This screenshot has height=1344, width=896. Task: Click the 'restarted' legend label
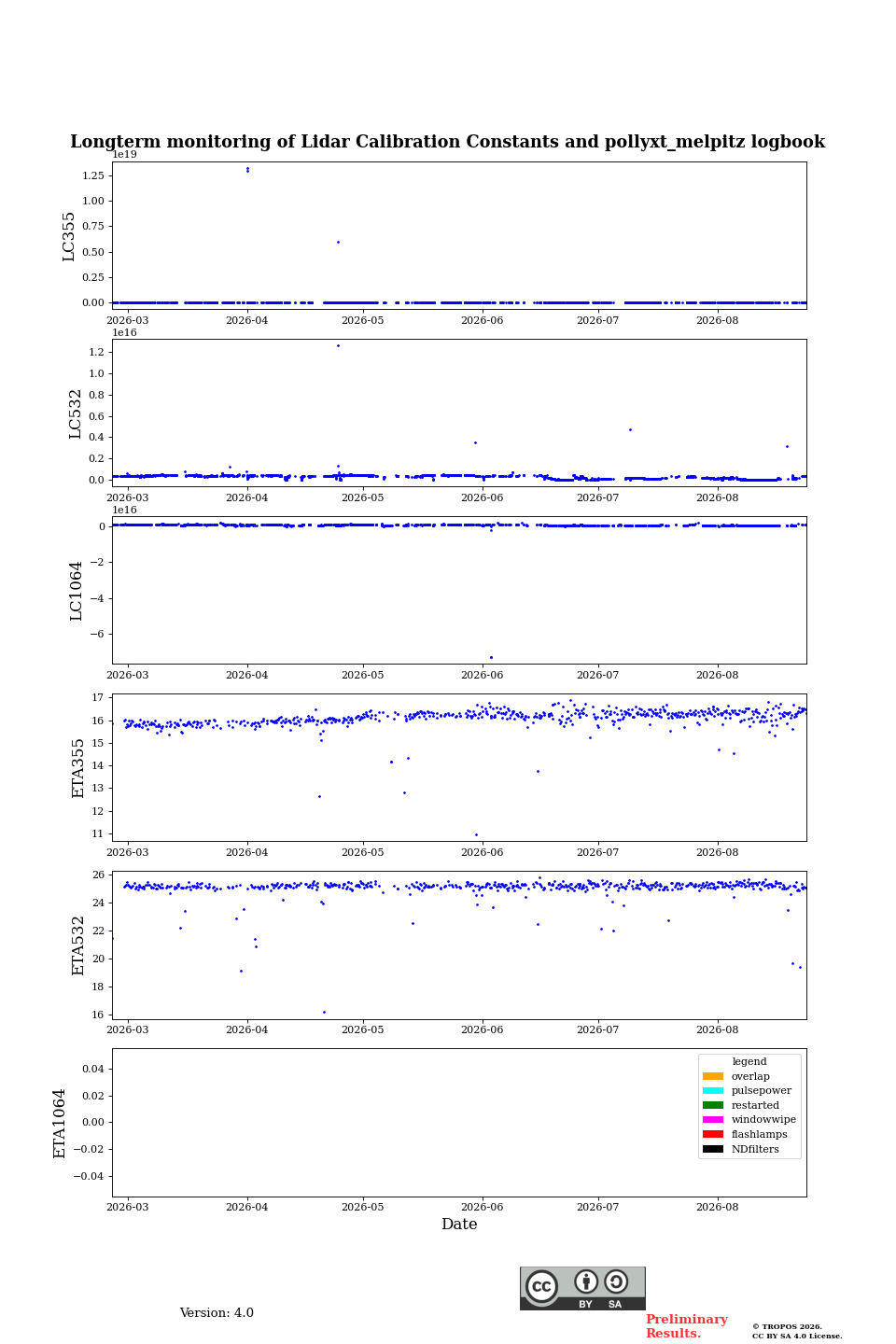coord(755,1105)
